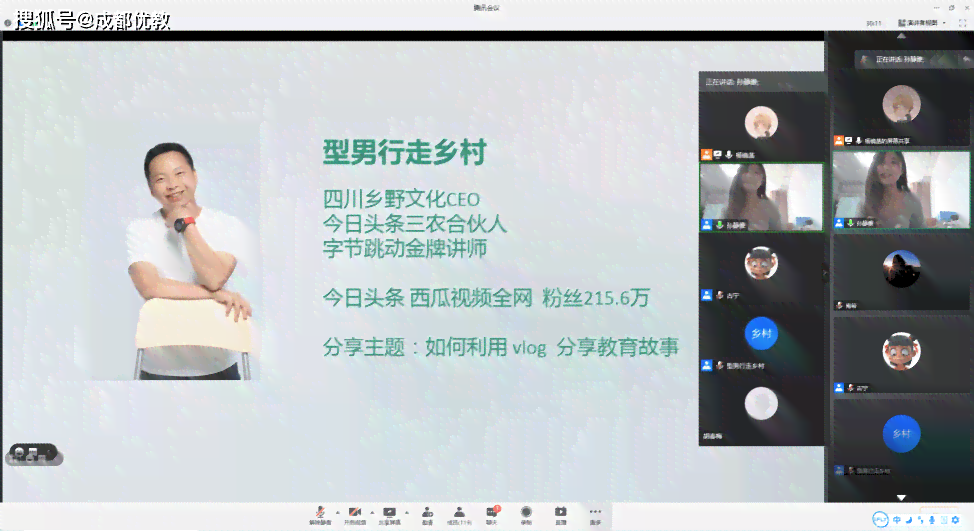Click the collapse handle between video panels

pyautogui.click(x=826, y=272)
